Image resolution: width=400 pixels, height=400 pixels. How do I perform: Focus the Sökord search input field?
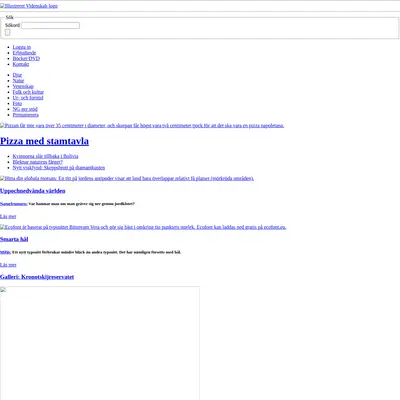click(x=50, y=25)
